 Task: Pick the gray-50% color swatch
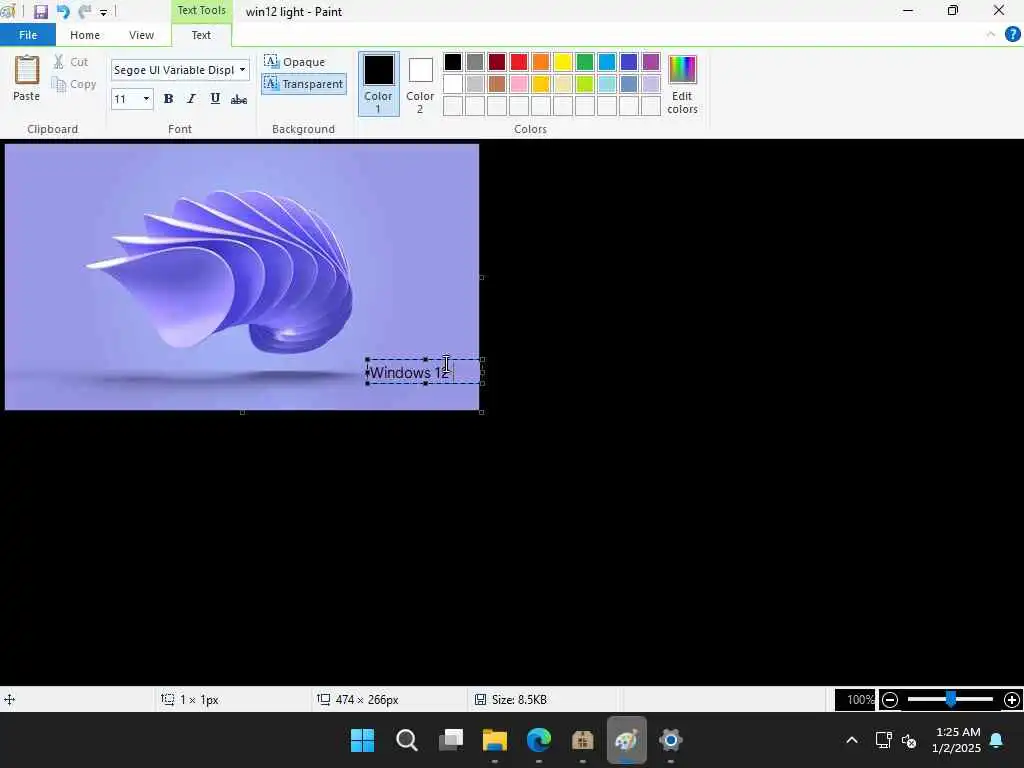[475, 62]
